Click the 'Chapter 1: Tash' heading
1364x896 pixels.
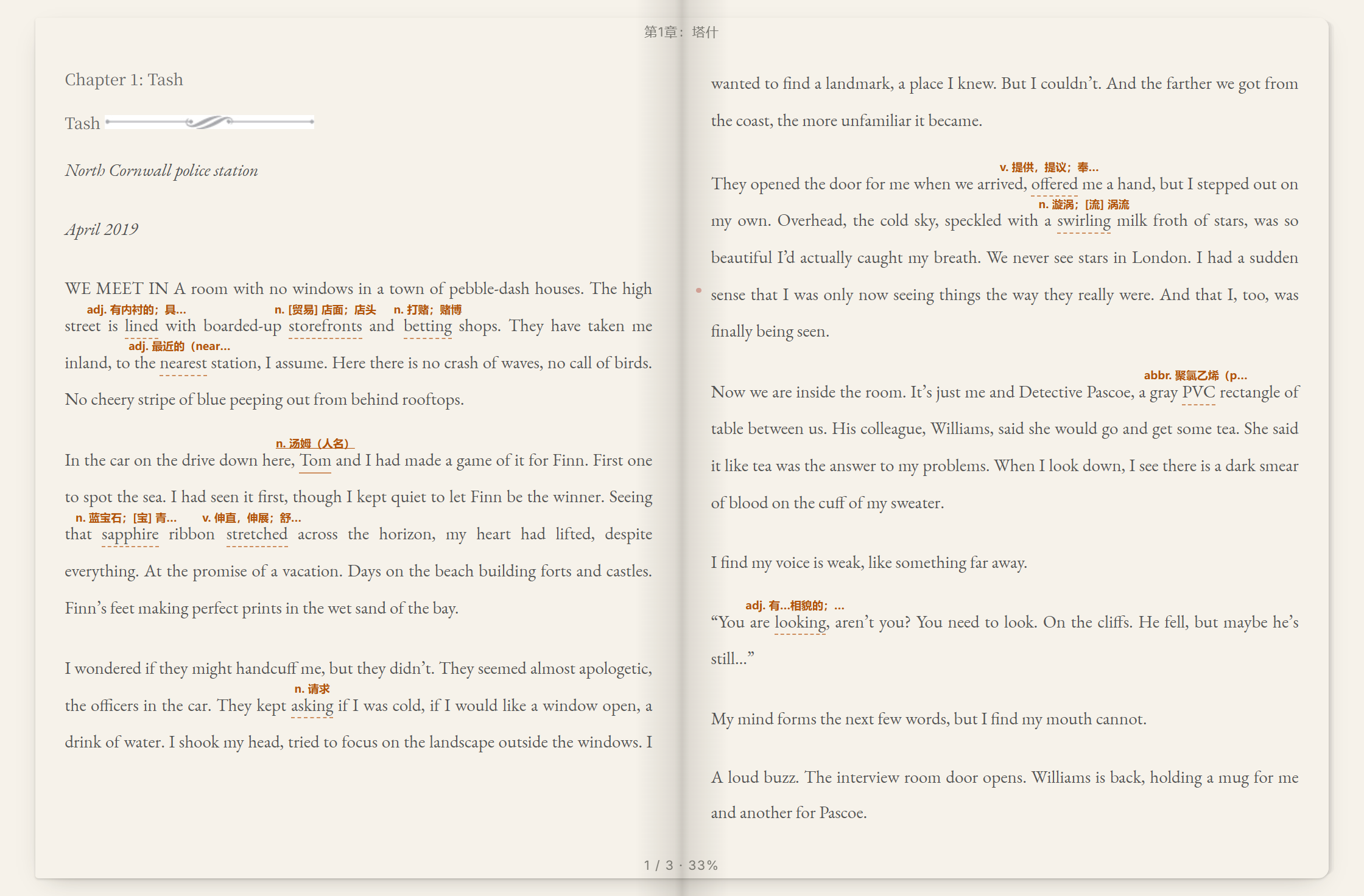pos(124,80)
